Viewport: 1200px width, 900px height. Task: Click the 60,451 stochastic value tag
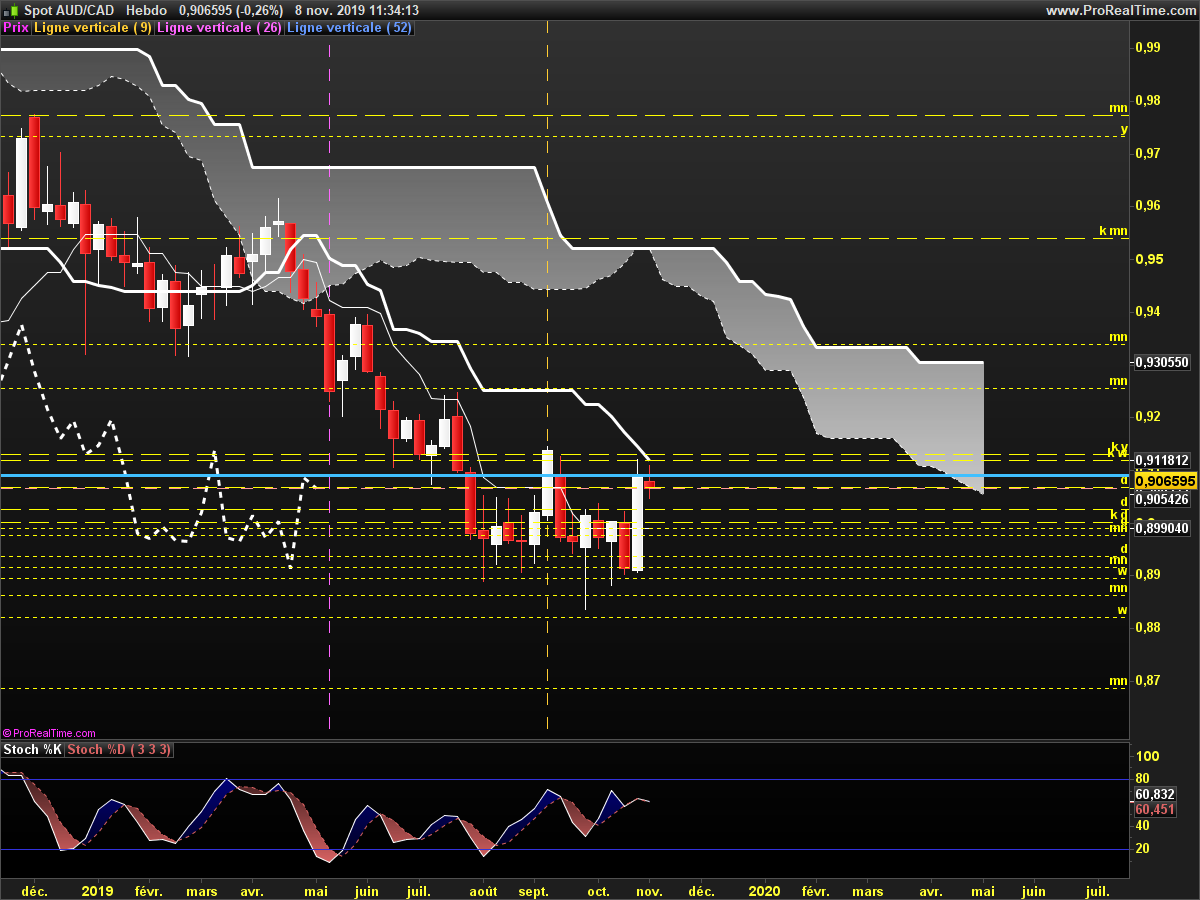1154,810
